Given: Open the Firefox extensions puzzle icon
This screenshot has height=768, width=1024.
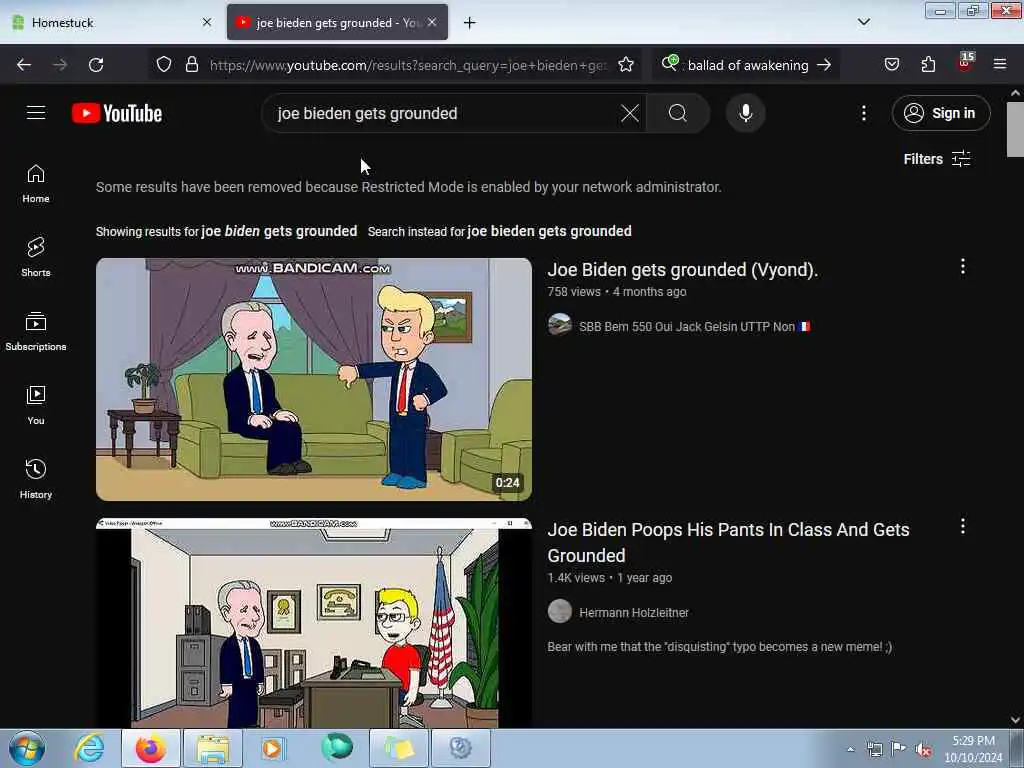Looking at the screenshot, I should (928, 65).
